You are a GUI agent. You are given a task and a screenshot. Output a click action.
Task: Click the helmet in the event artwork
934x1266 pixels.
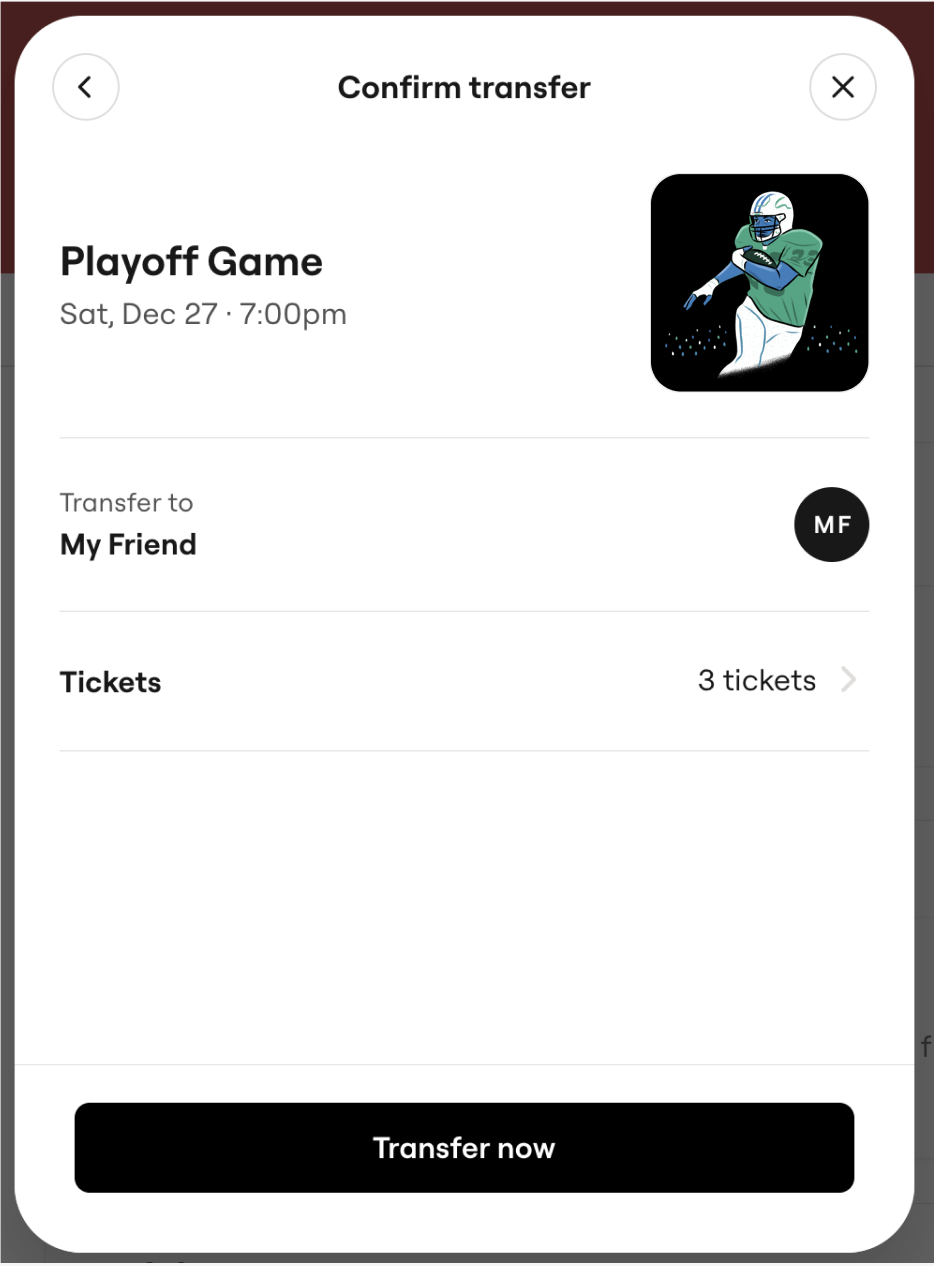[x=769, y=213]
